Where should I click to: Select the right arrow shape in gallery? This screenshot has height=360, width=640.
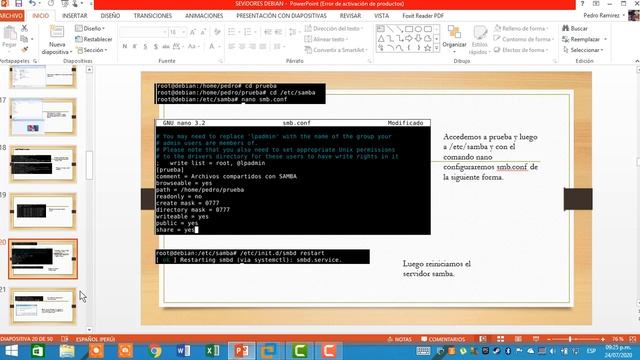click(409, 39)
